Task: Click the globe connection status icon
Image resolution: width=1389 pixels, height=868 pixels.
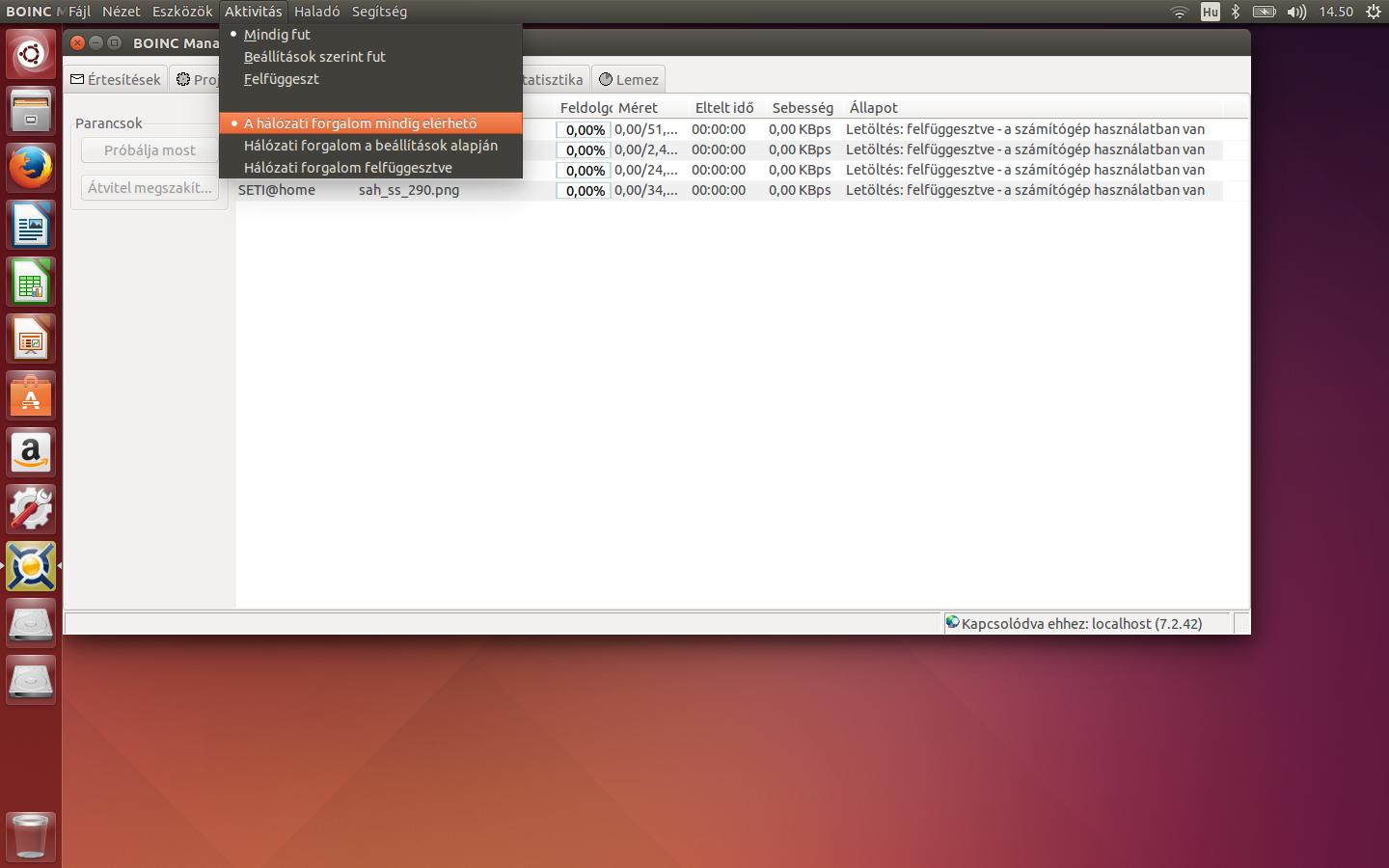Action: pos(952,622)
